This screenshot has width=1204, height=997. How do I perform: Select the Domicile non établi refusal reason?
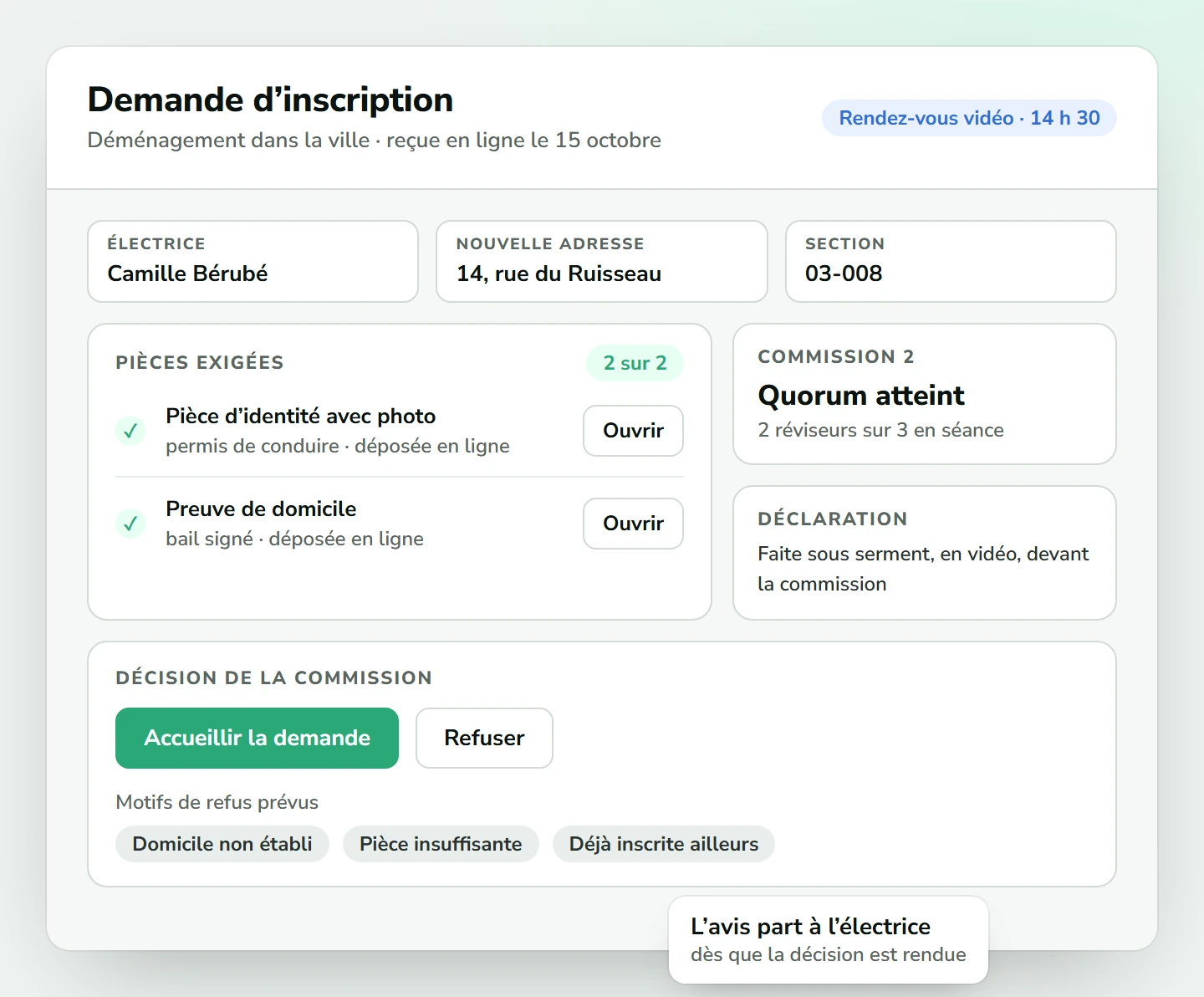[x=222, y=844]
